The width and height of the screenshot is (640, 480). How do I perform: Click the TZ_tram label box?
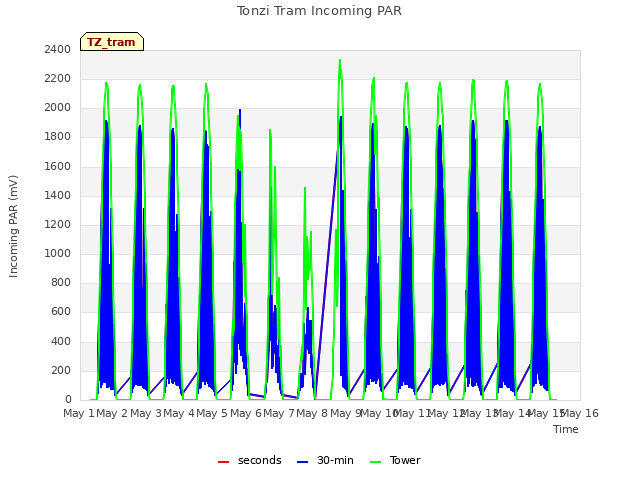(x=112, y=42)
